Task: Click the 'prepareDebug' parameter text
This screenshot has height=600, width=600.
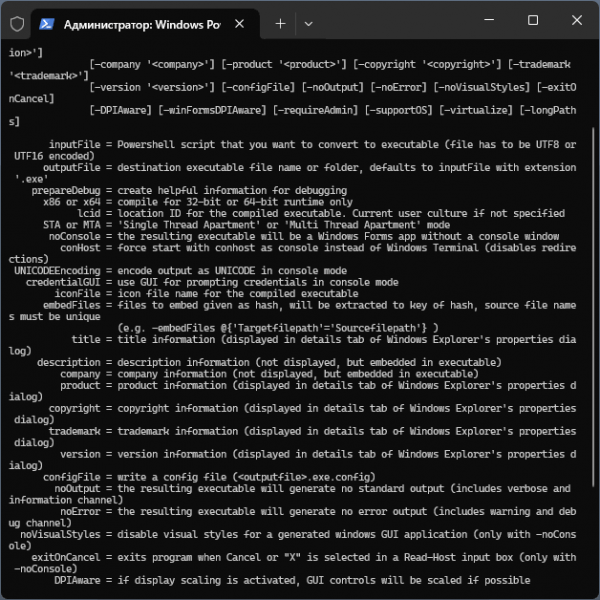Action: pos(66,191)
